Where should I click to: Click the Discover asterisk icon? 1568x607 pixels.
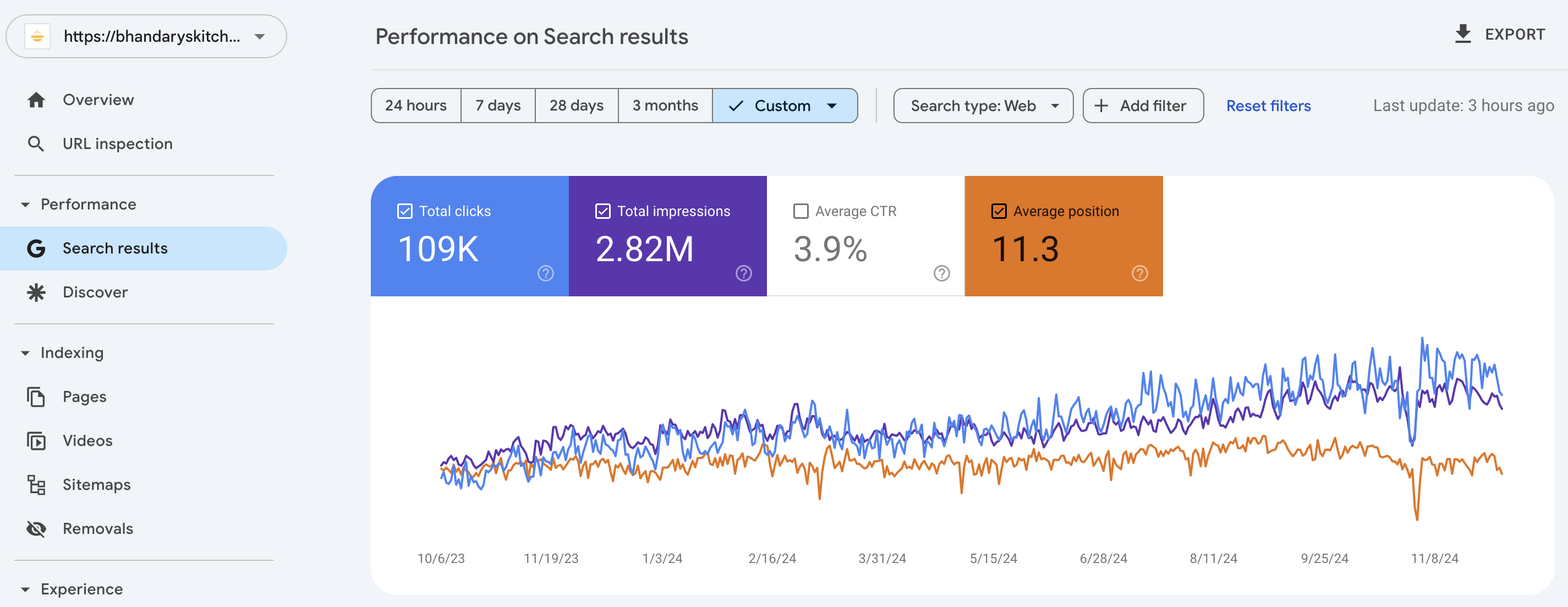point(36,293)
